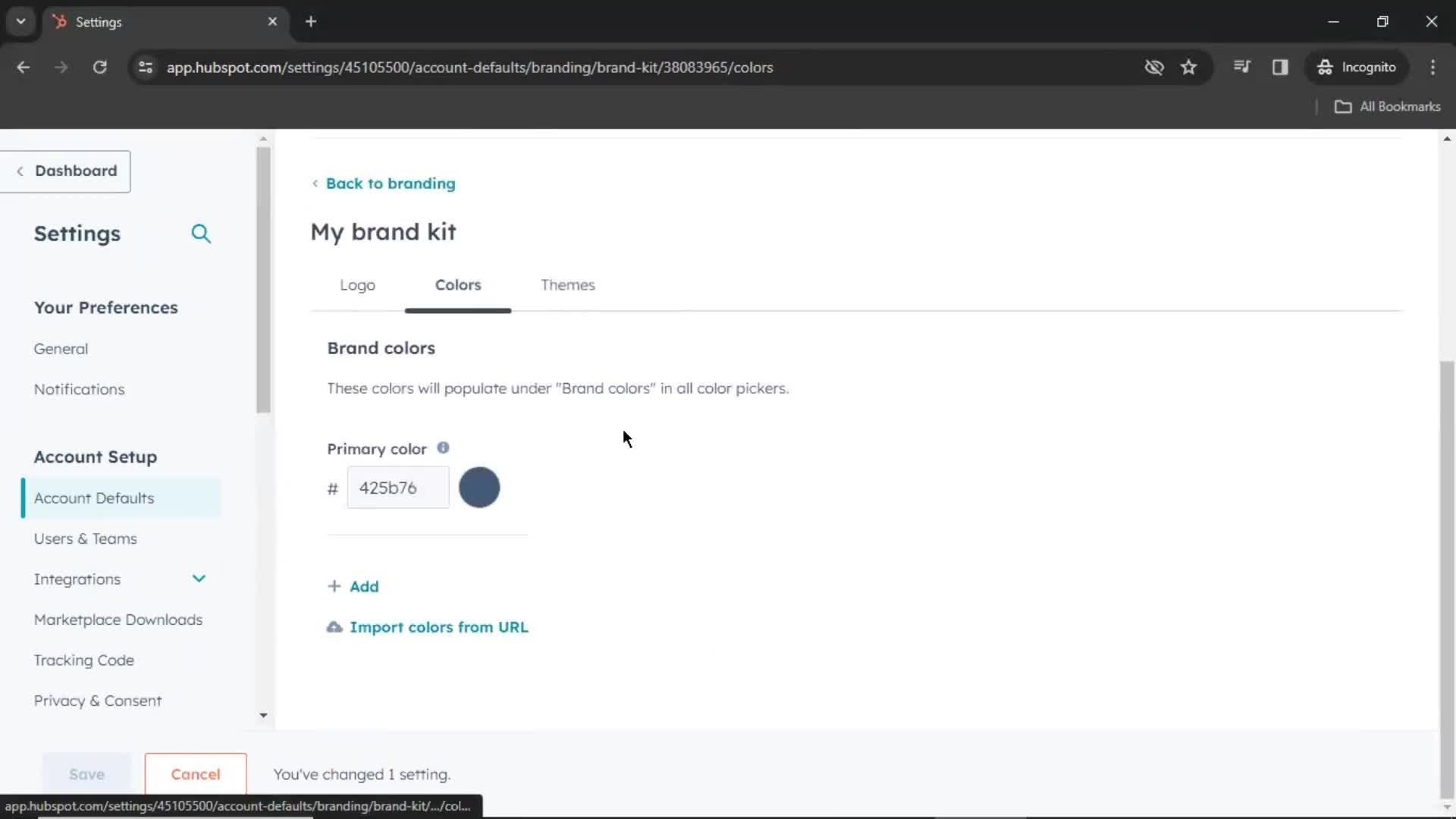Screen dimensions: 1456x819
Task: Click the Themes tab in brand kit
Action: pyautogui.click(x=567, y=285)
